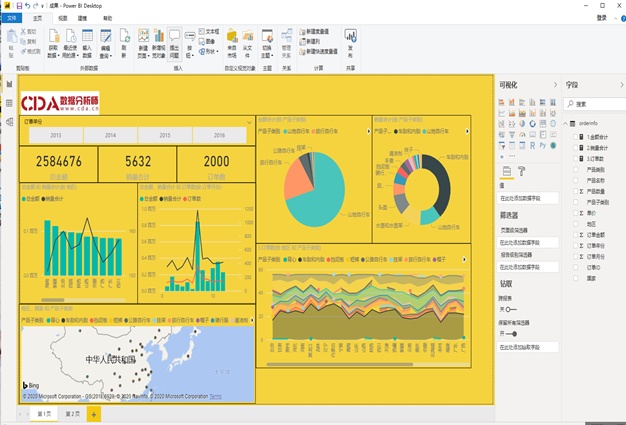The width and height of the screenshot is (626, 425).
Task: Select the 第1页 page tab
Action: pos(44,414)
